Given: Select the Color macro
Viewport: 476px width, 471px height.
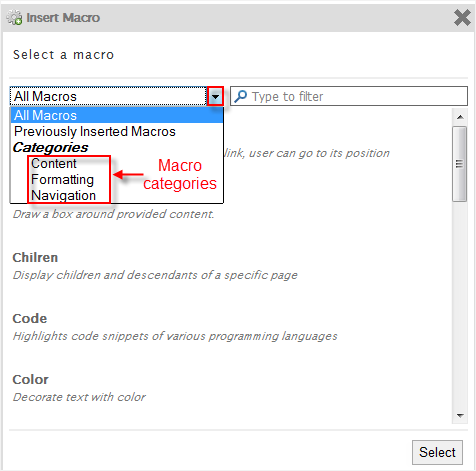Looking at the screenshot, I should [x=79, y=388].
